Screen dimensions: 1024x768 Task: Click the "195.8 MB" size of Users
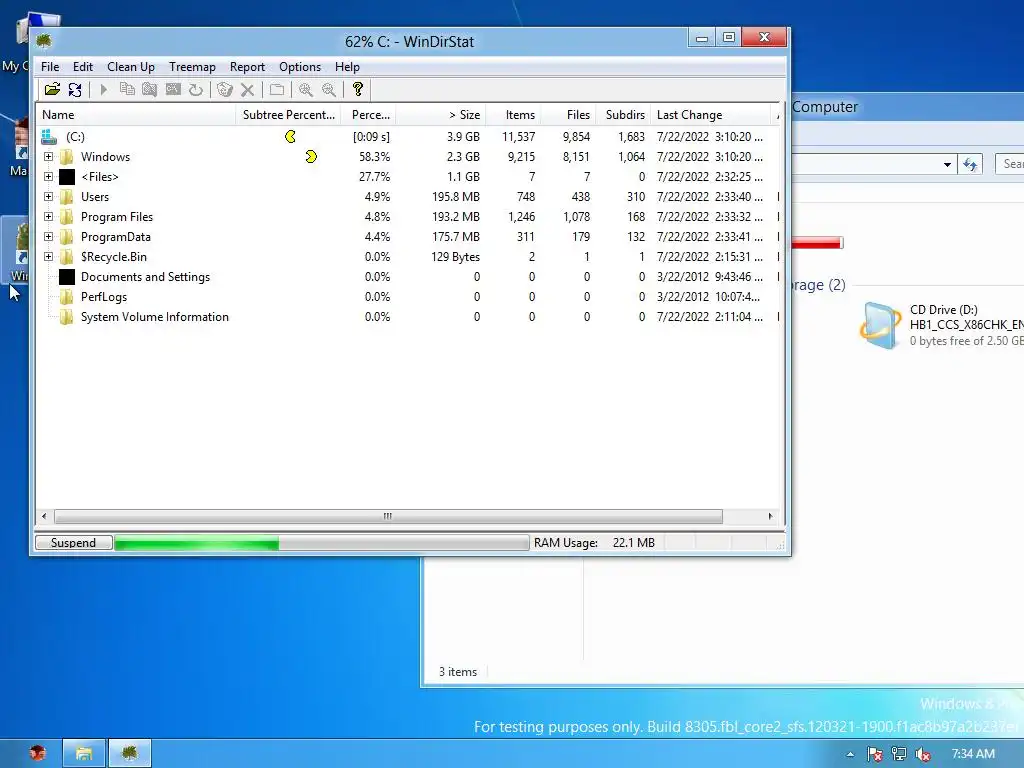click(x=456, y=197)
